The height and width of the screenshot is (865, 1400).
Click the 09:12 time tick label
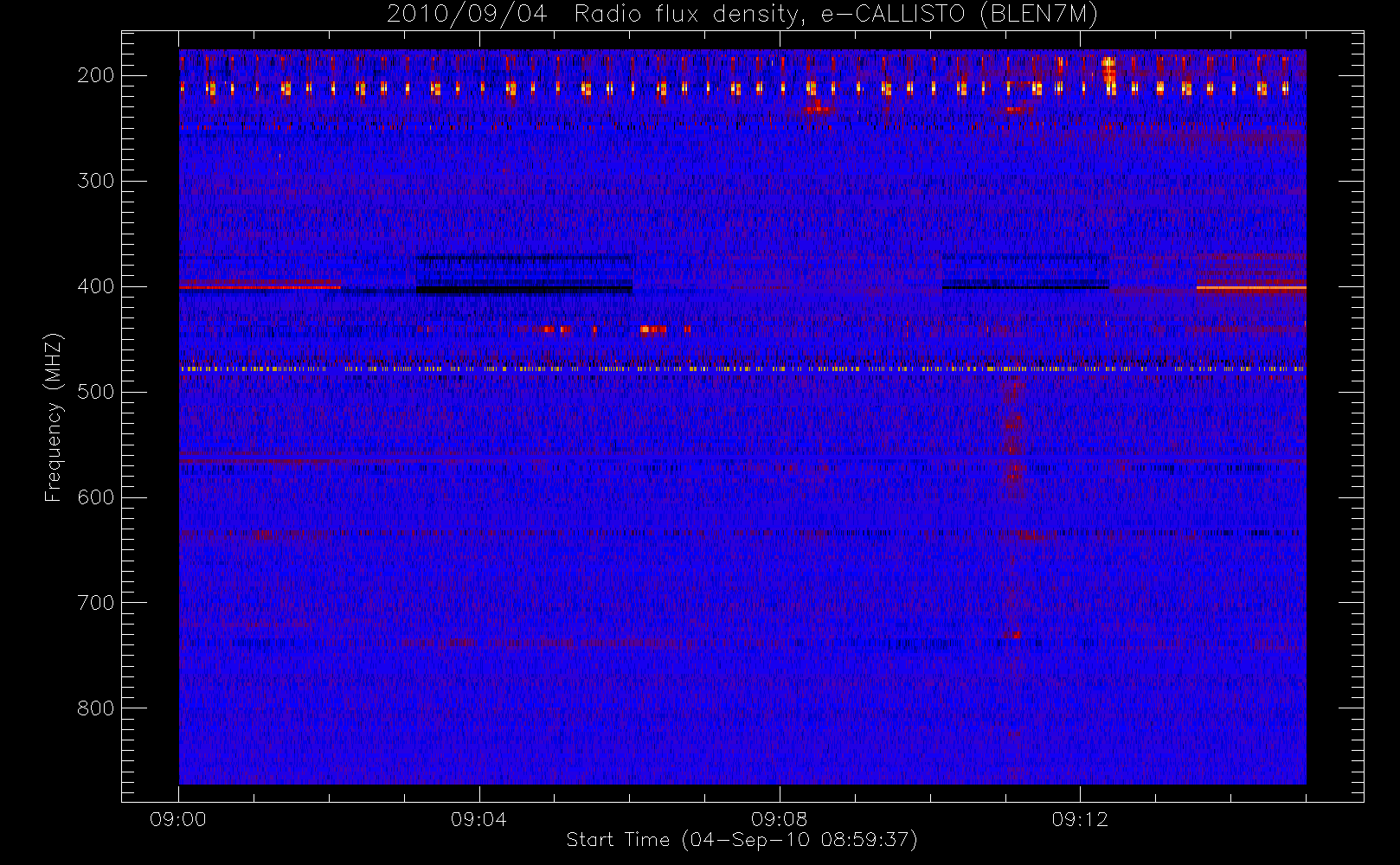[x=1080, y=819]
